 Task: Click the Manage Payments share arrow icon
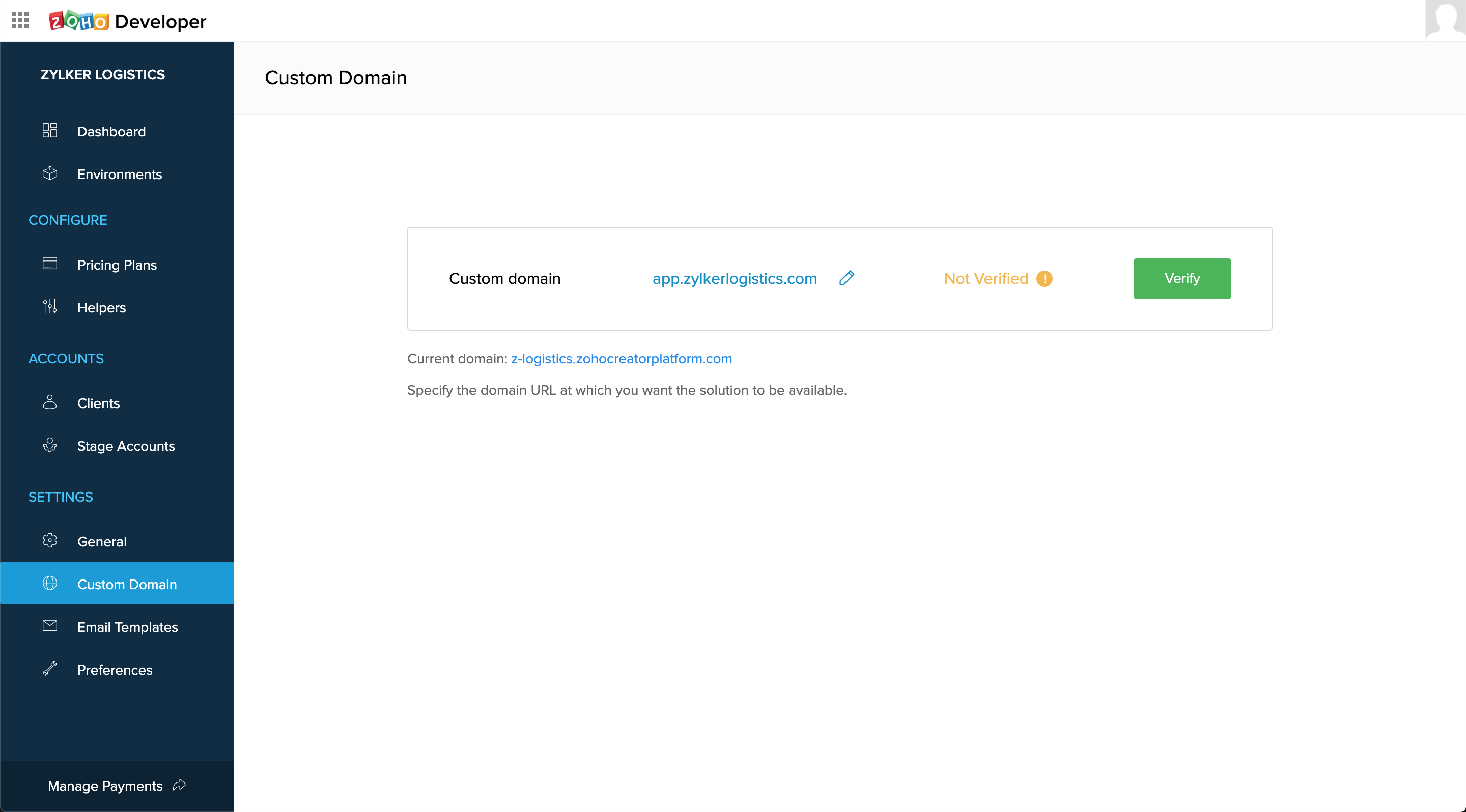point(180,785)
